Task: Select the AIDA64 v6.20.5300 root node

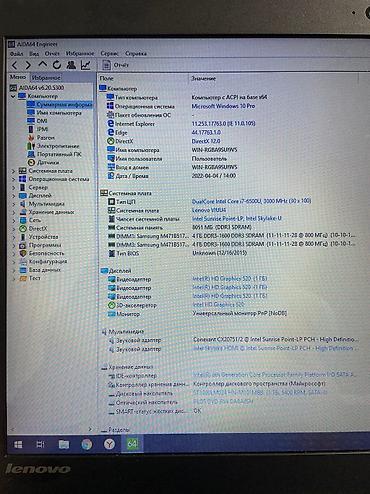Action: (x=41, y=88)
